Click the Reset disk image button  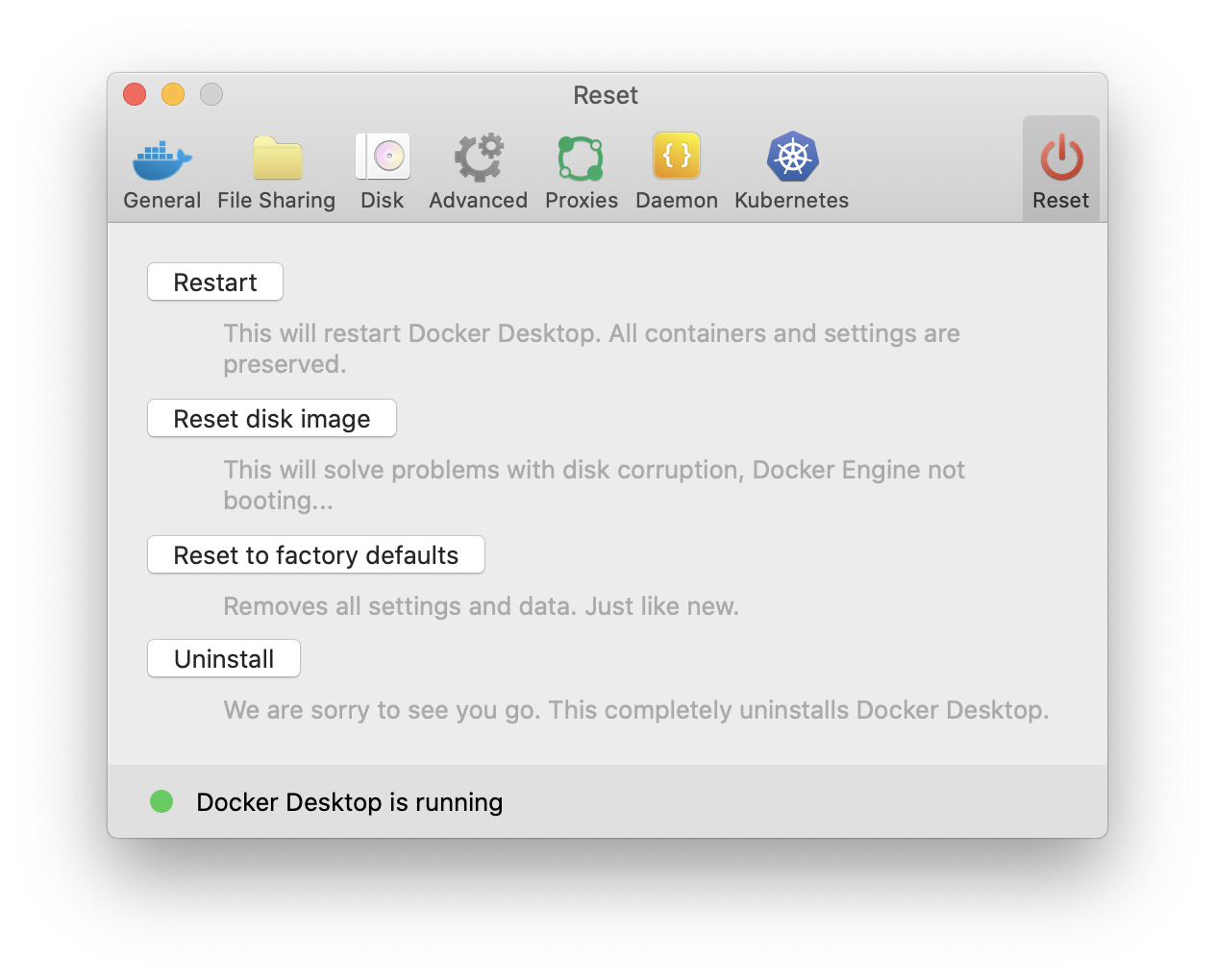(272, 418)
